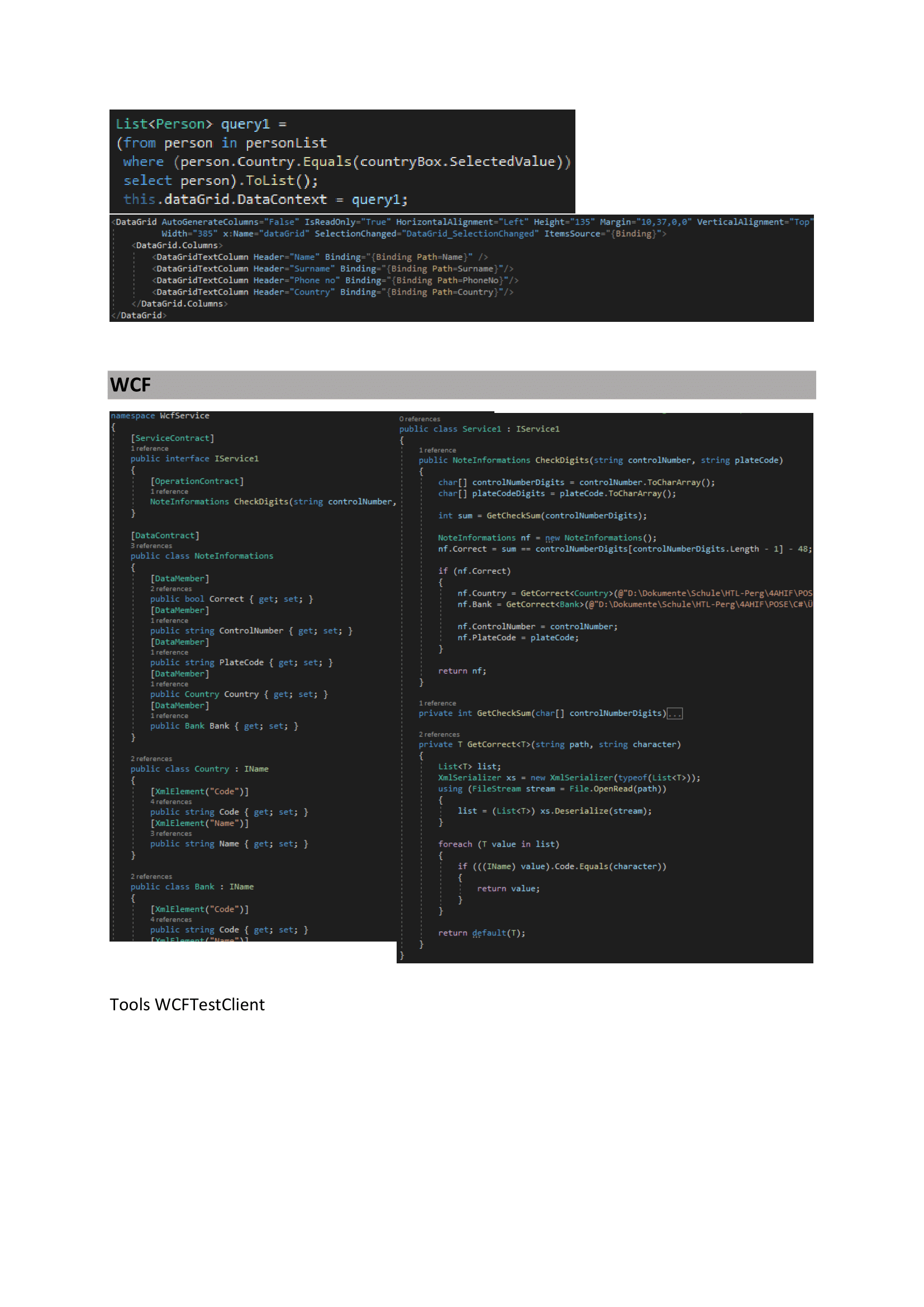The width and height of the screenshot is (924, 1307).
Task: Click the DataGridTextColumn with Header="Surname"
Action: coord(333,269)
